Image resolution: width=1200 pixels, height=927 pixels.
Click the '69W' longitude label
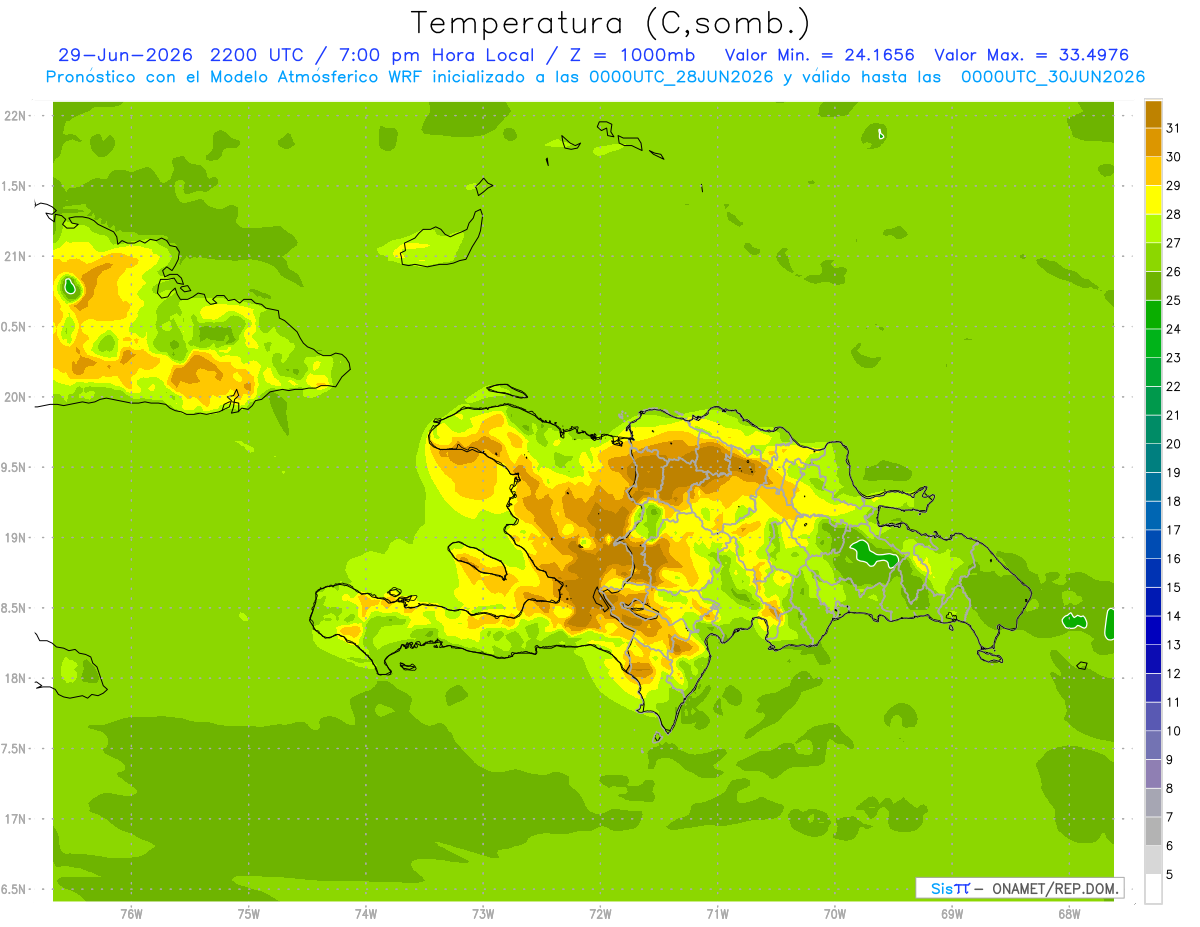coord(952,914)
